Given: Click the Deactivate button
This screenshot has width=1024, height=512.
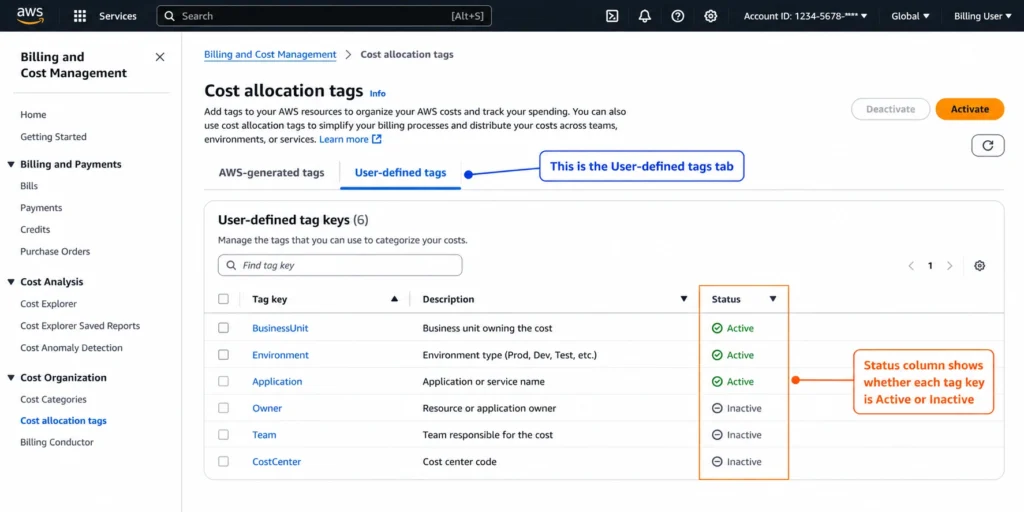Looking at the screenshot, I should pos(890,109).
